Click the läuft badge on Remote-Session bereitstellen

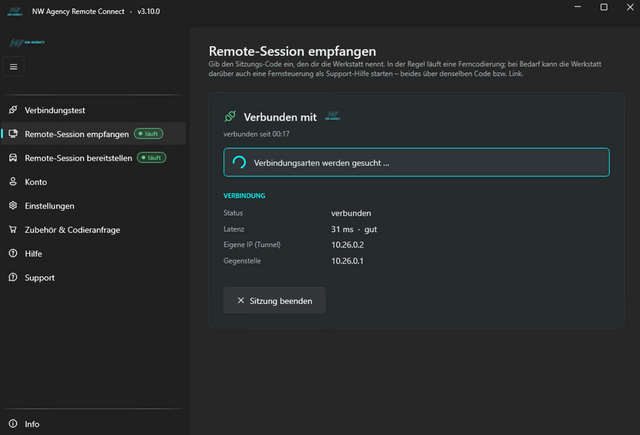(x=151, y=158)
